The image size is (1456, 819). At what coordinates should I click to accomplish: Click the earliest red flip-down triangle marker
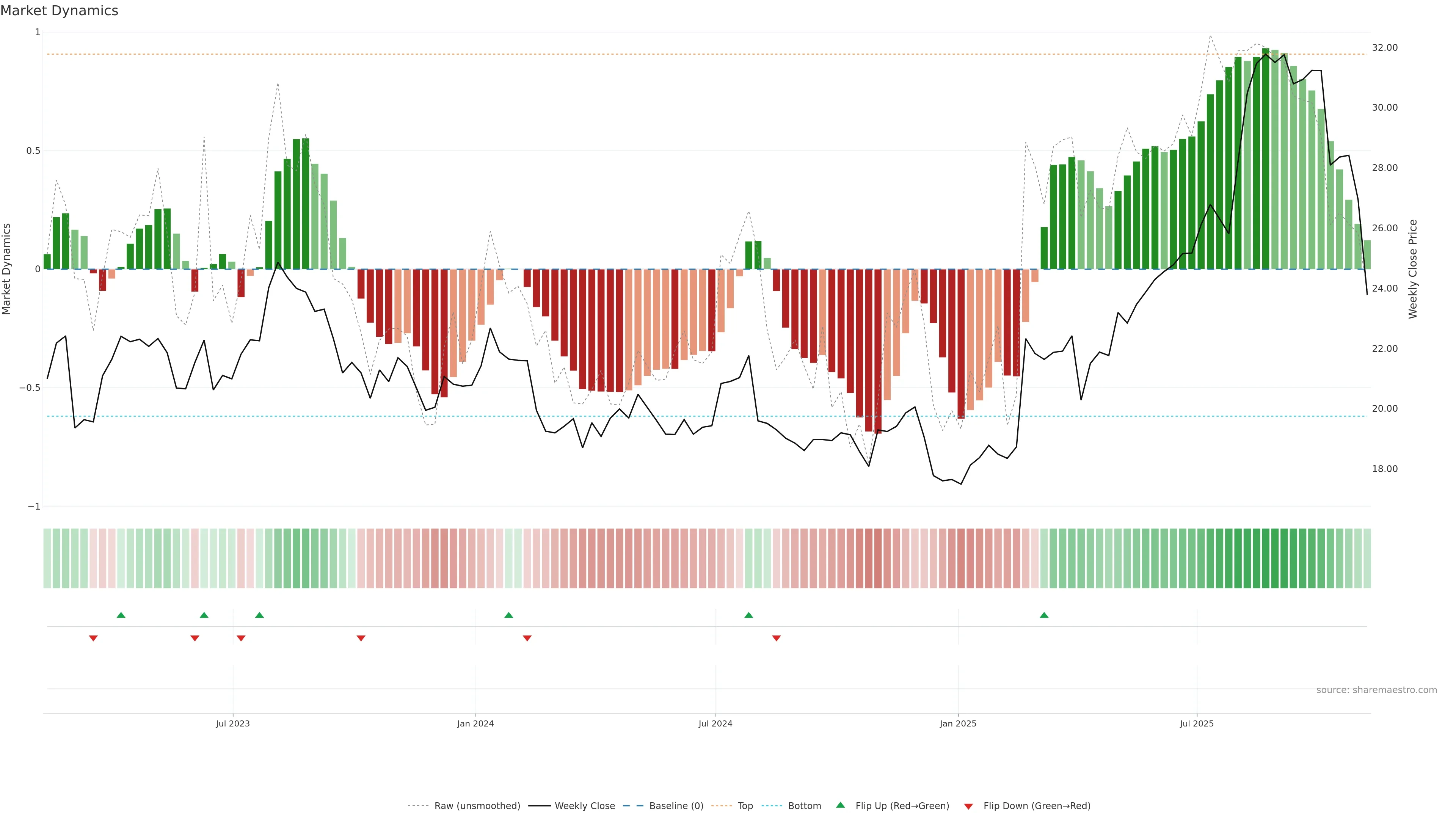coord(93,638)
